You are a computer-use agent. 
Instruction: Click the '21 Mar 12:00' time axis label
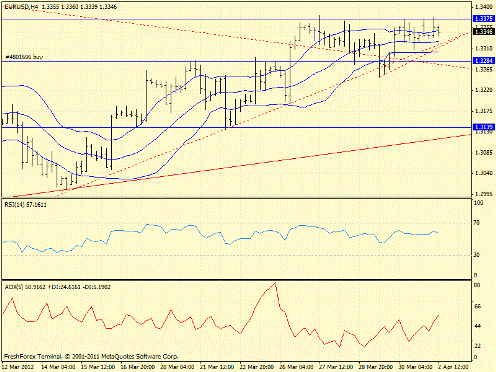[x=217, y=367]
